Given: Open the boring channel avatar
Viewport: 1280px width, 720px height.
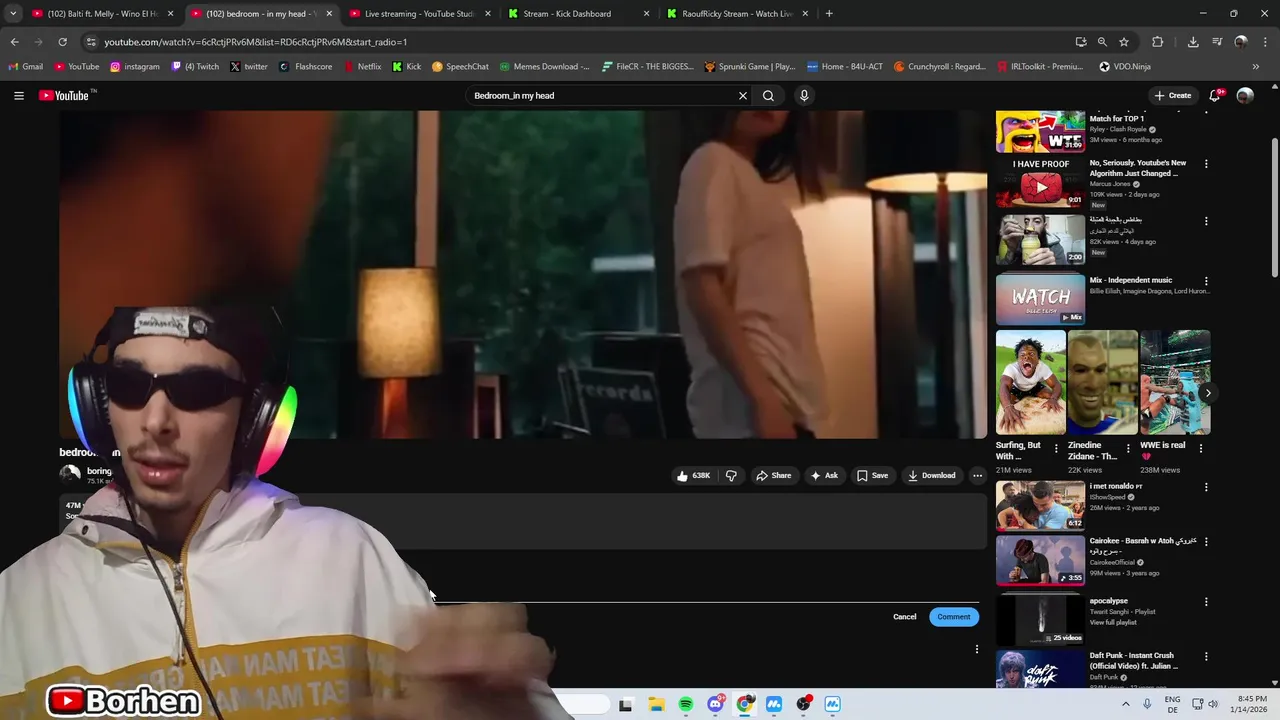Looking at the screenshot, I should (x=70, y=475).
